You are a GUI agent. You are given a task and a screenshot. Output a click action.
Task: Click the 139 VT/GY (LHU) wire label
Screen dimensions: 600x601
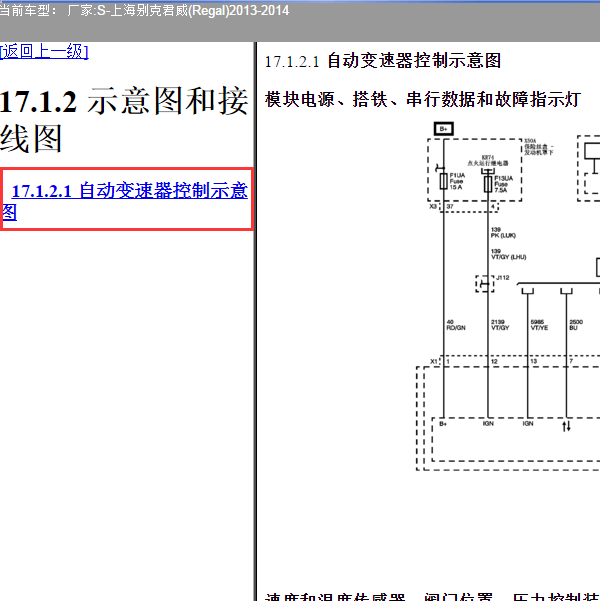pos(508,254)
